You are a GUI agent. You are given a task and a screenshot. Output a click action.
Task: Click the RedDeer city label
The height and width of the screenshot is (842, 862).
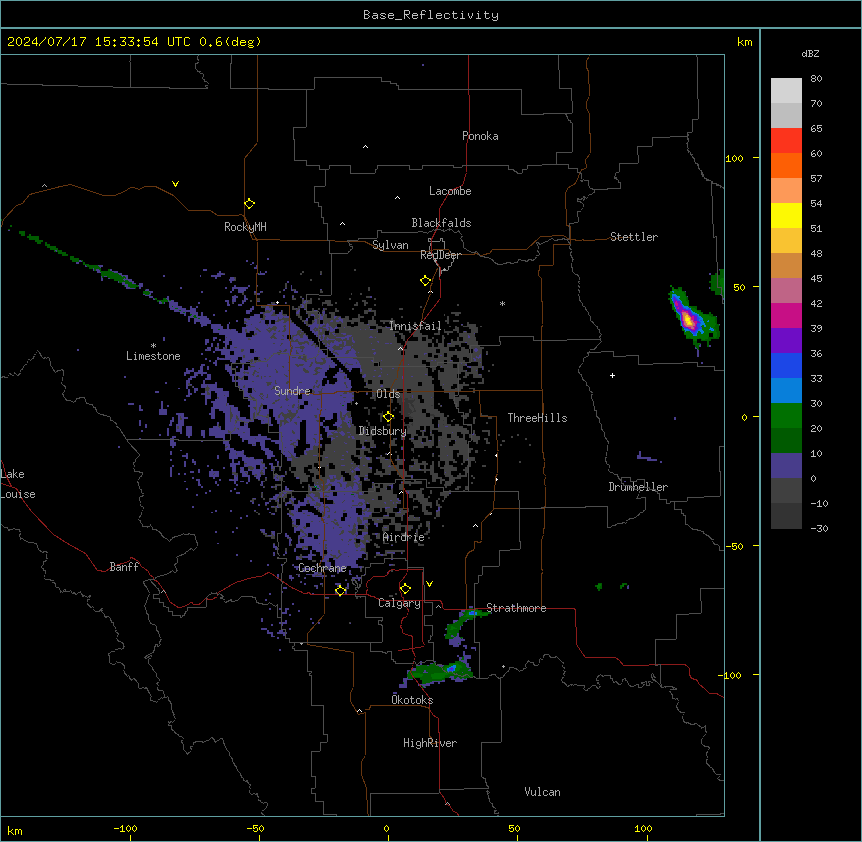coord(440,255)
